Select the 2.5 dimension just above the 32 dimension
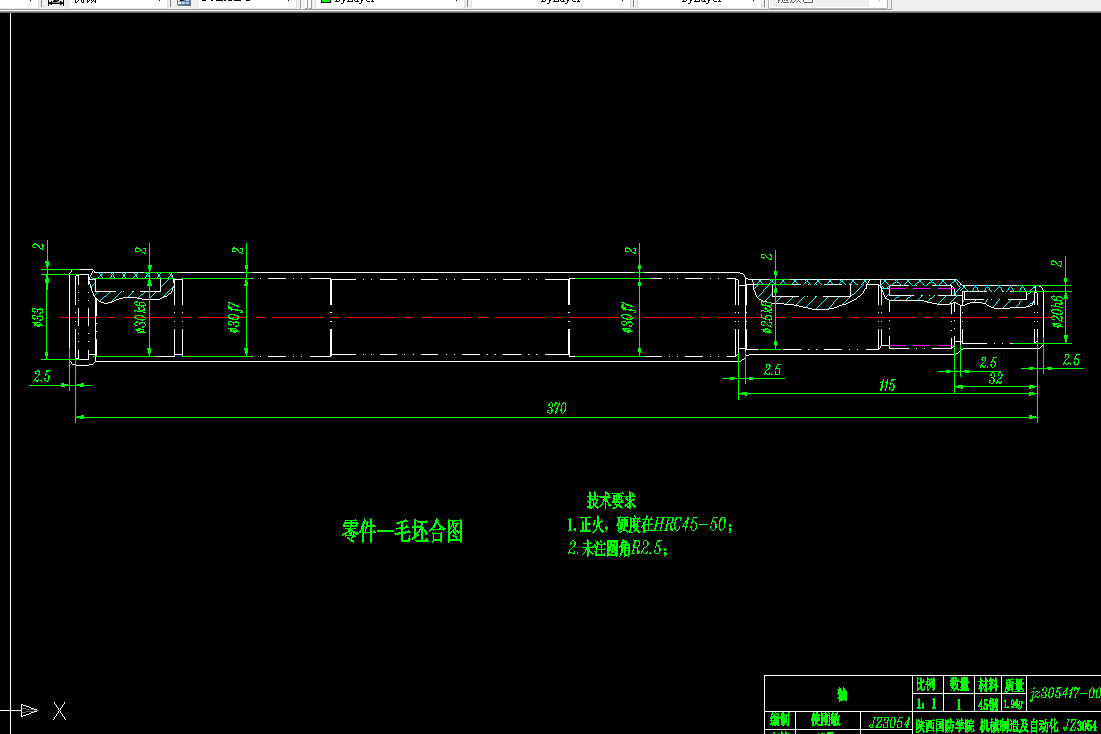This screenshot has height=734, width=1101. point(988,362)
